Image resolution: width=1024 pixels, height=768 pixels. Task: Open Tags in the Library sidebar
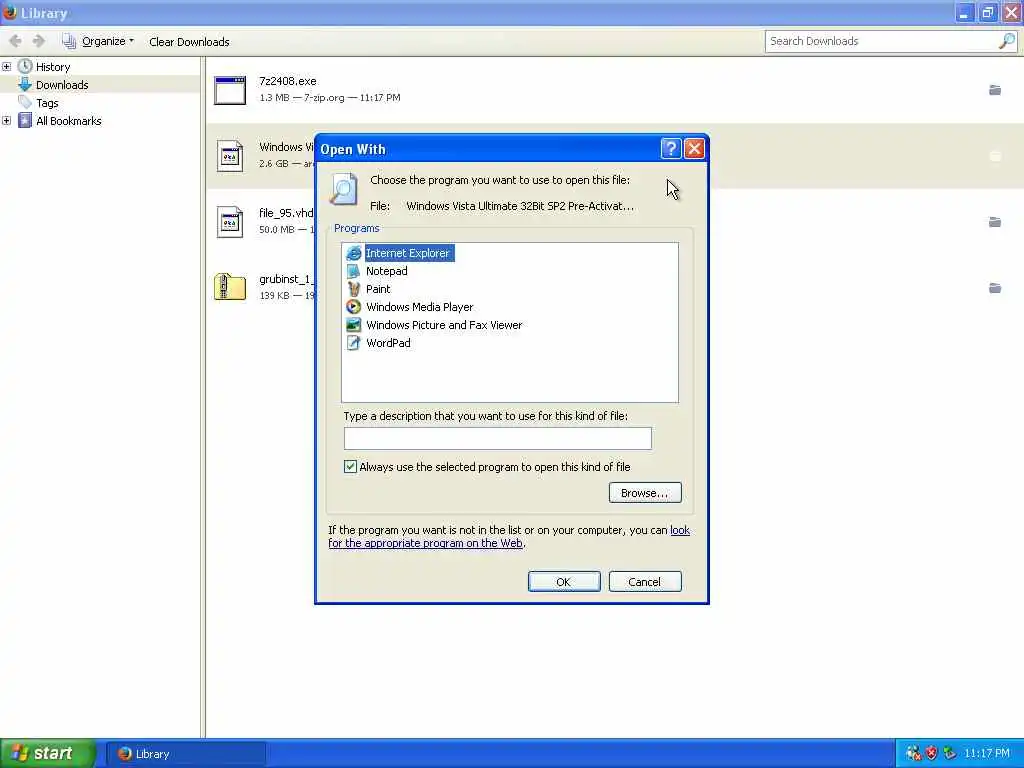[47, 103]
